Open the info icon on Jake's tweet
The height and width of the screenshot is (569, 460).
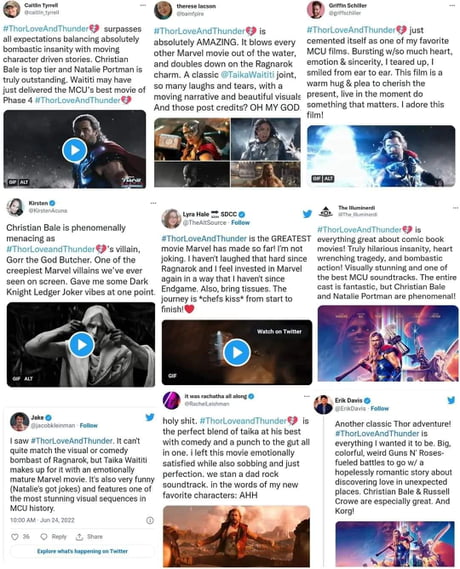pyautogui.click(x=150, y=520)
